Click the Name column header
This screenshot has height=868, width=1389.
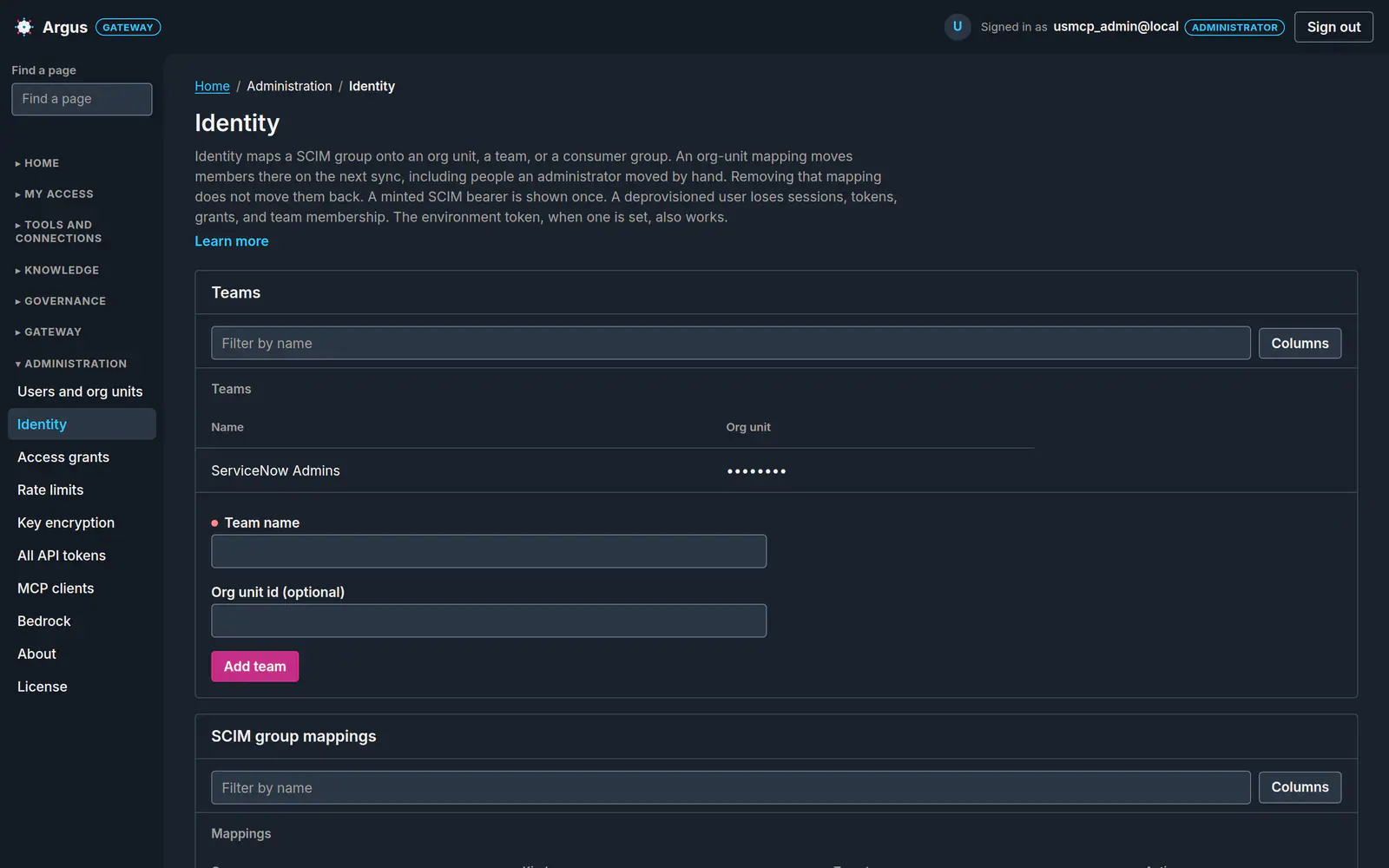tap(227, 427)
